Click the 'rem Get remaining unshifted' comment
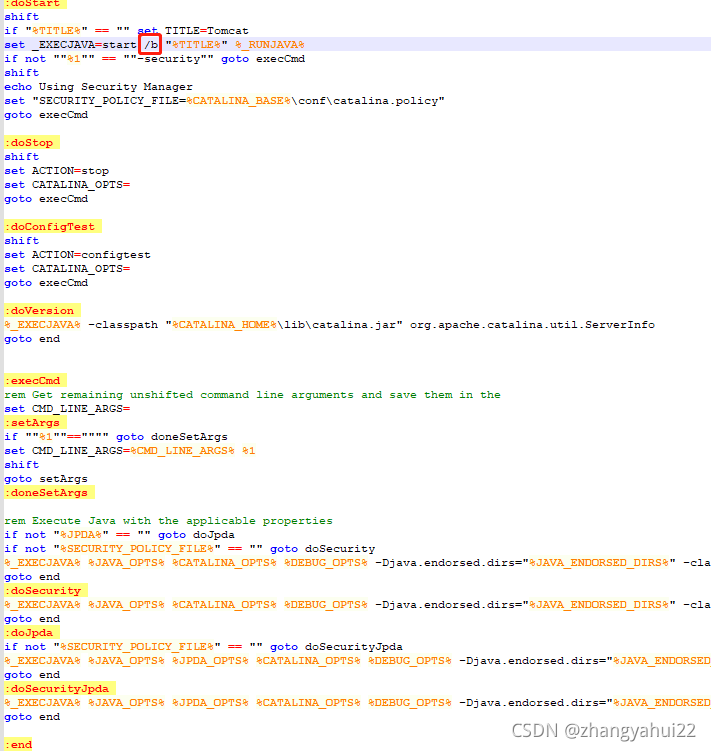This screenshot has width=711, height=751. [x=252, y=395]
